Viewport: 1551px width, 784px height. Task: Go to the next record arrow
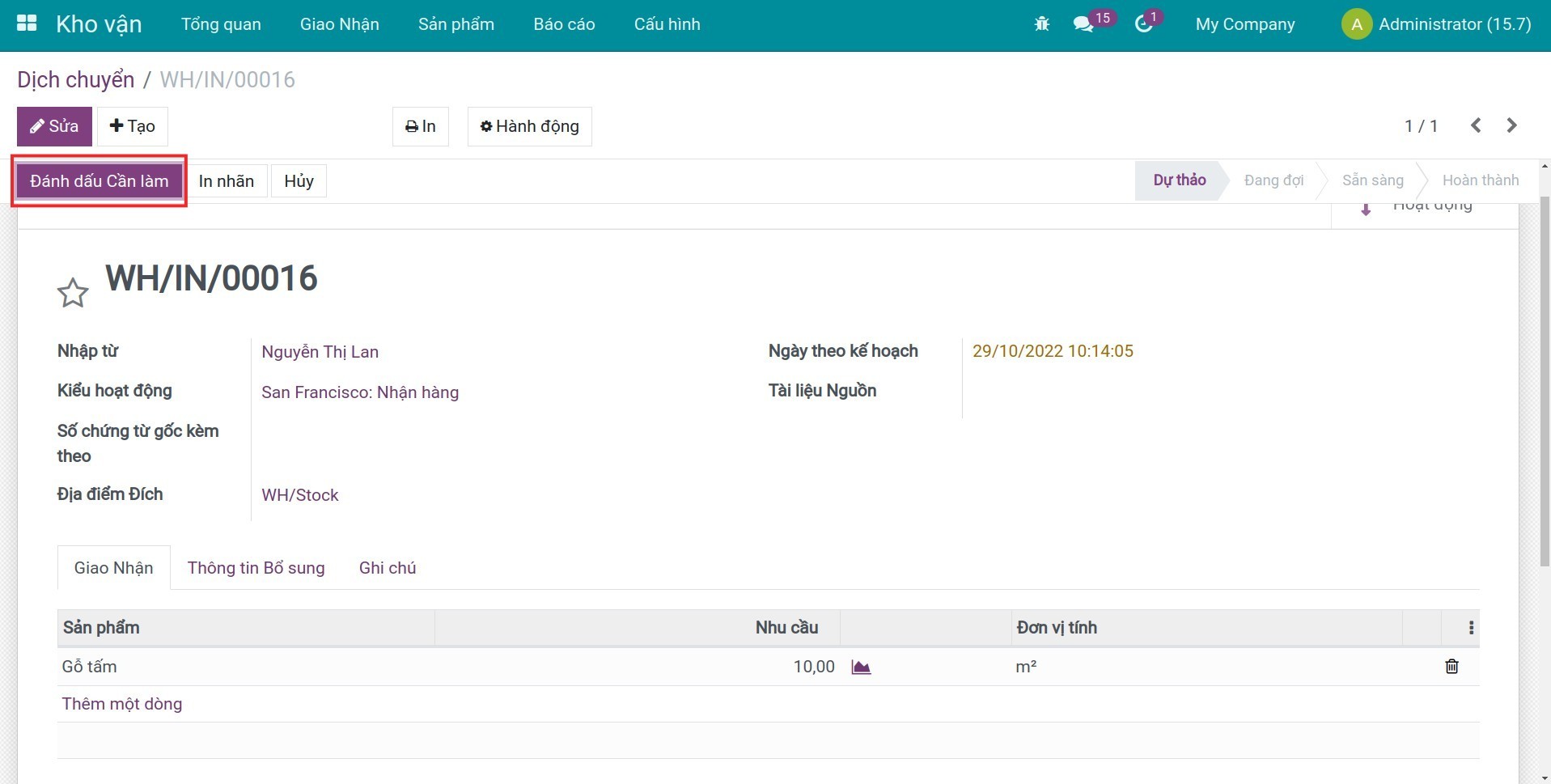[1511, 125]
